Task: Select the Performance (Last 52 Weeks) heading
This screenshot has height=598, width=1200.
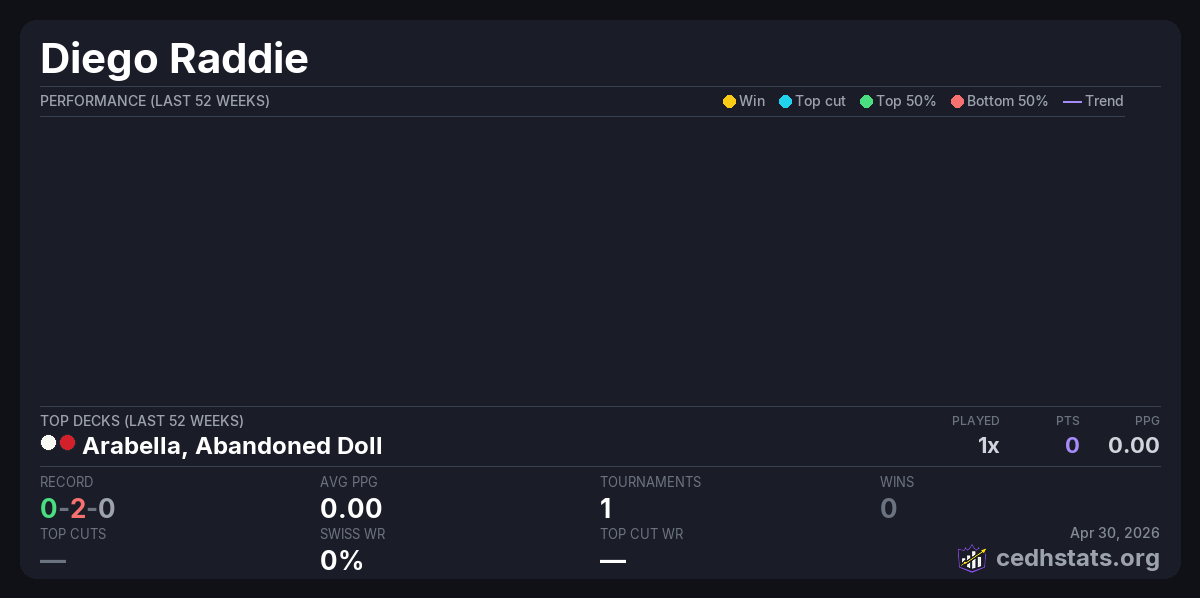Action: [155, 101]
